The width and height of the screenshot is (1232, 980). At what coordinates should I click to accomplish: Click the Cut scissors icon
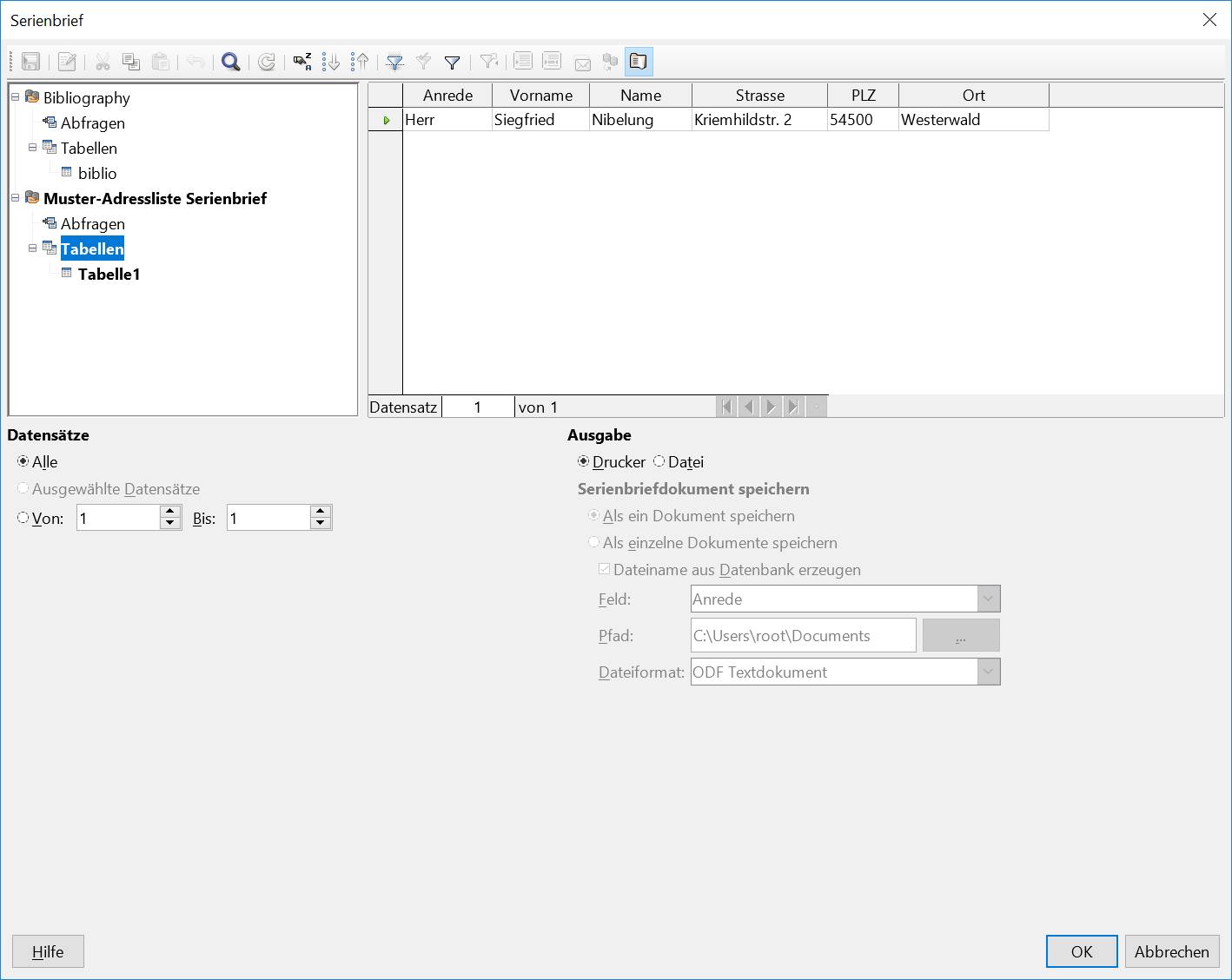(x=103, y=62)
